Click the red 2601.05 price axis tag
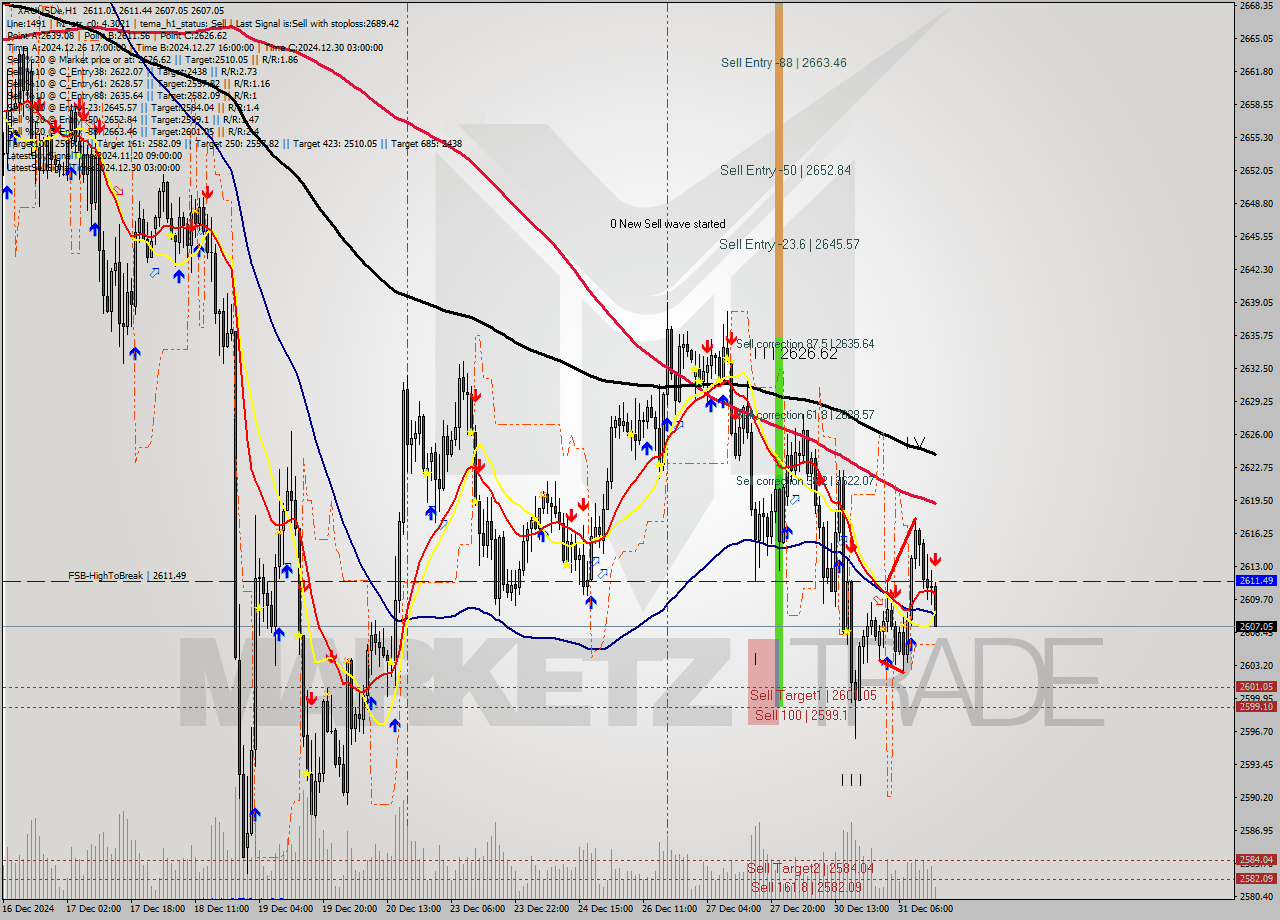Screen dimensions: 1280x920 point(1256,687)
